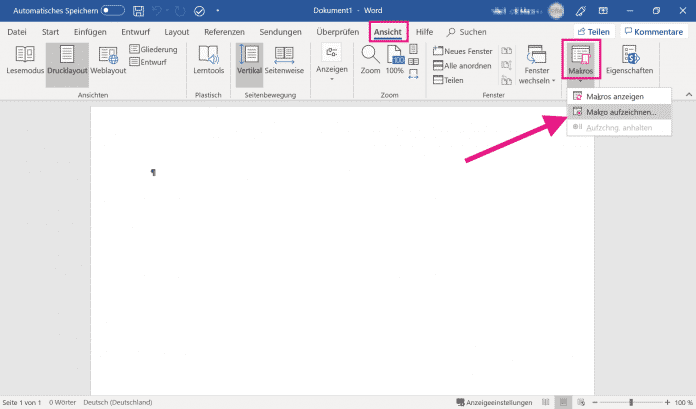Open the Kommentare button
The height and width of the screenshot is (409, 696).
[x=652, y=32]
